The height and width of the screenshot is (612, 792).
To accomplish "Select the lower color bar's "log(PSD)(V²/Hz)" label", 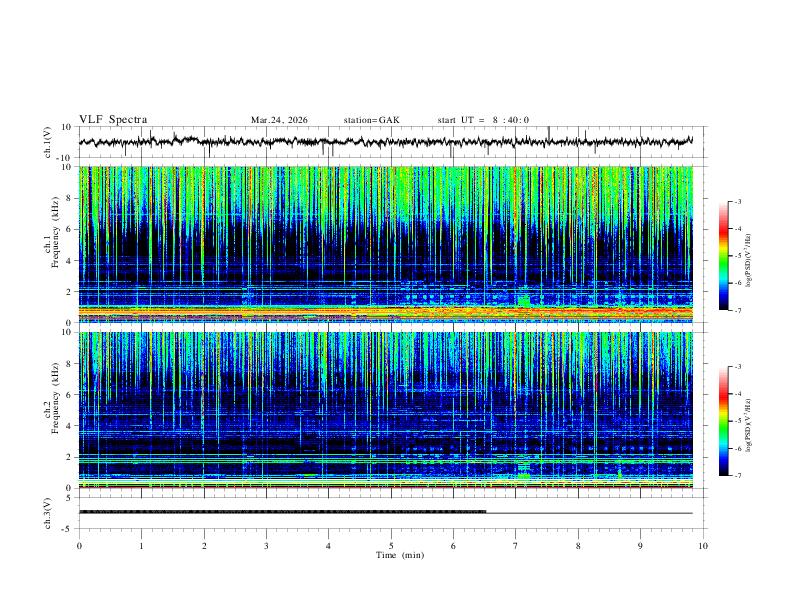I will tap(748, 425).
